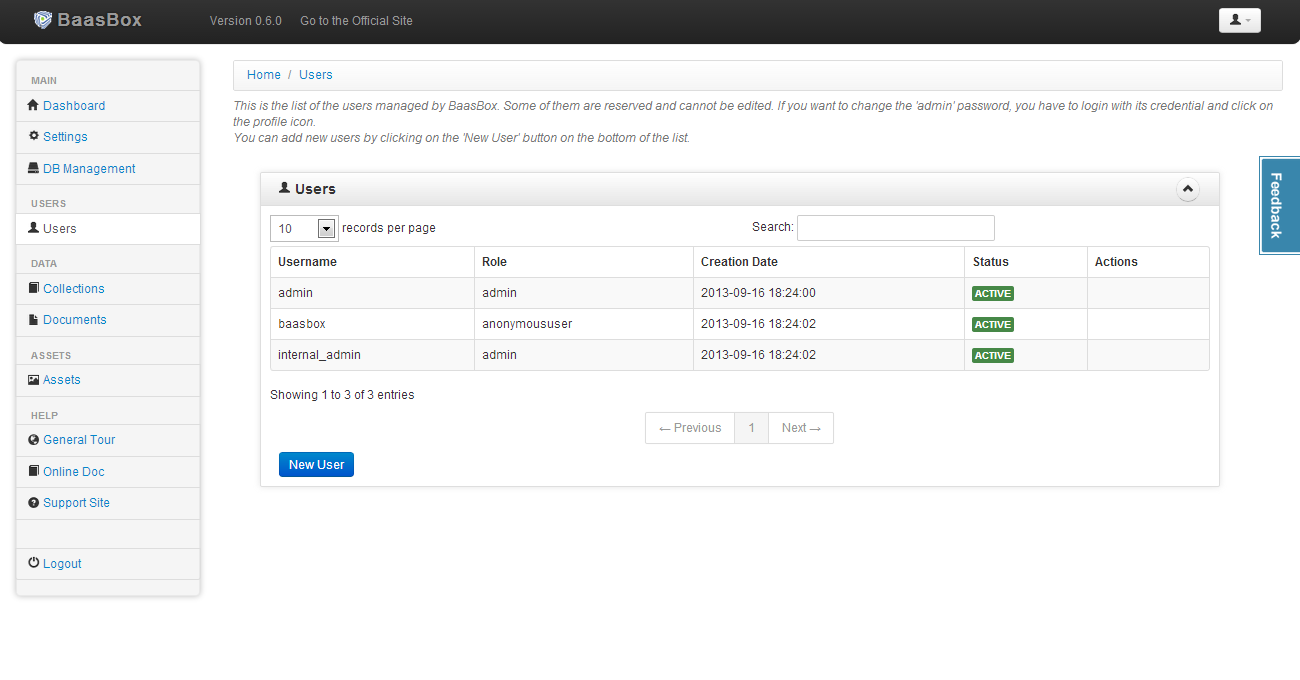The height and width of the screenshot is (680, 1300).
Task: Open Assets from the sidebar
Action: [61, 379]
